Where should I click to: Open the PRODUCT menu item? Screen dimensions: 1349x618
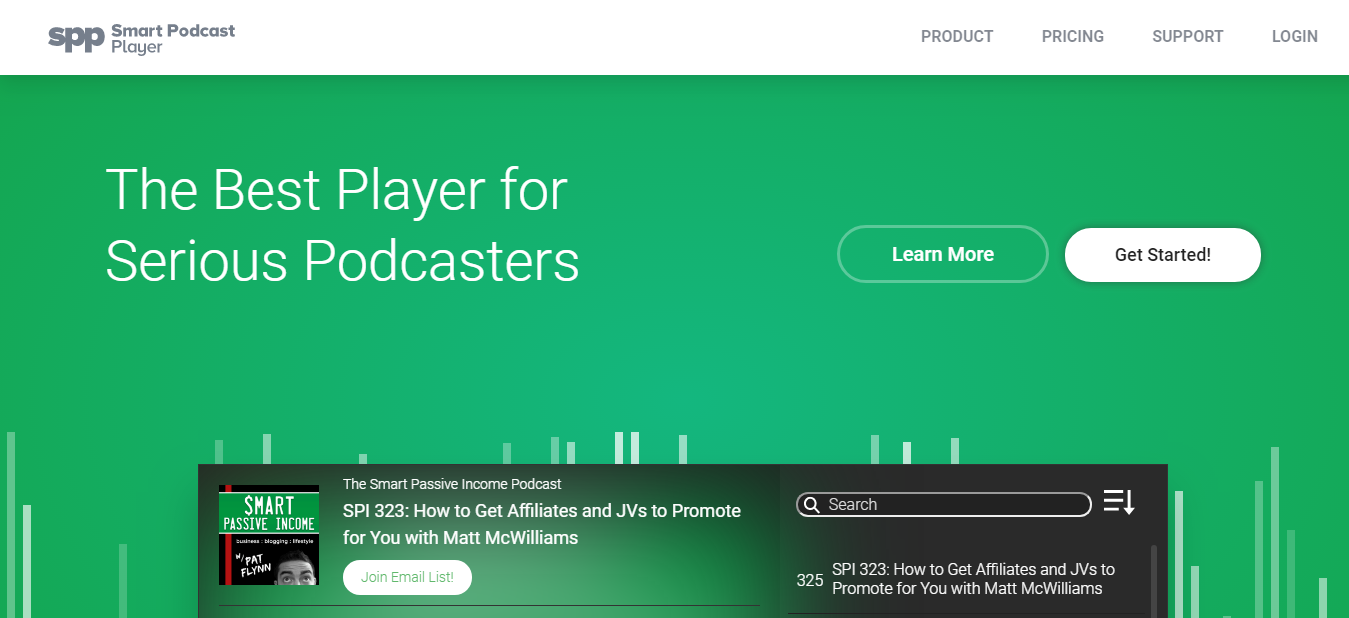pyautogui.click(x=957, y=37)
